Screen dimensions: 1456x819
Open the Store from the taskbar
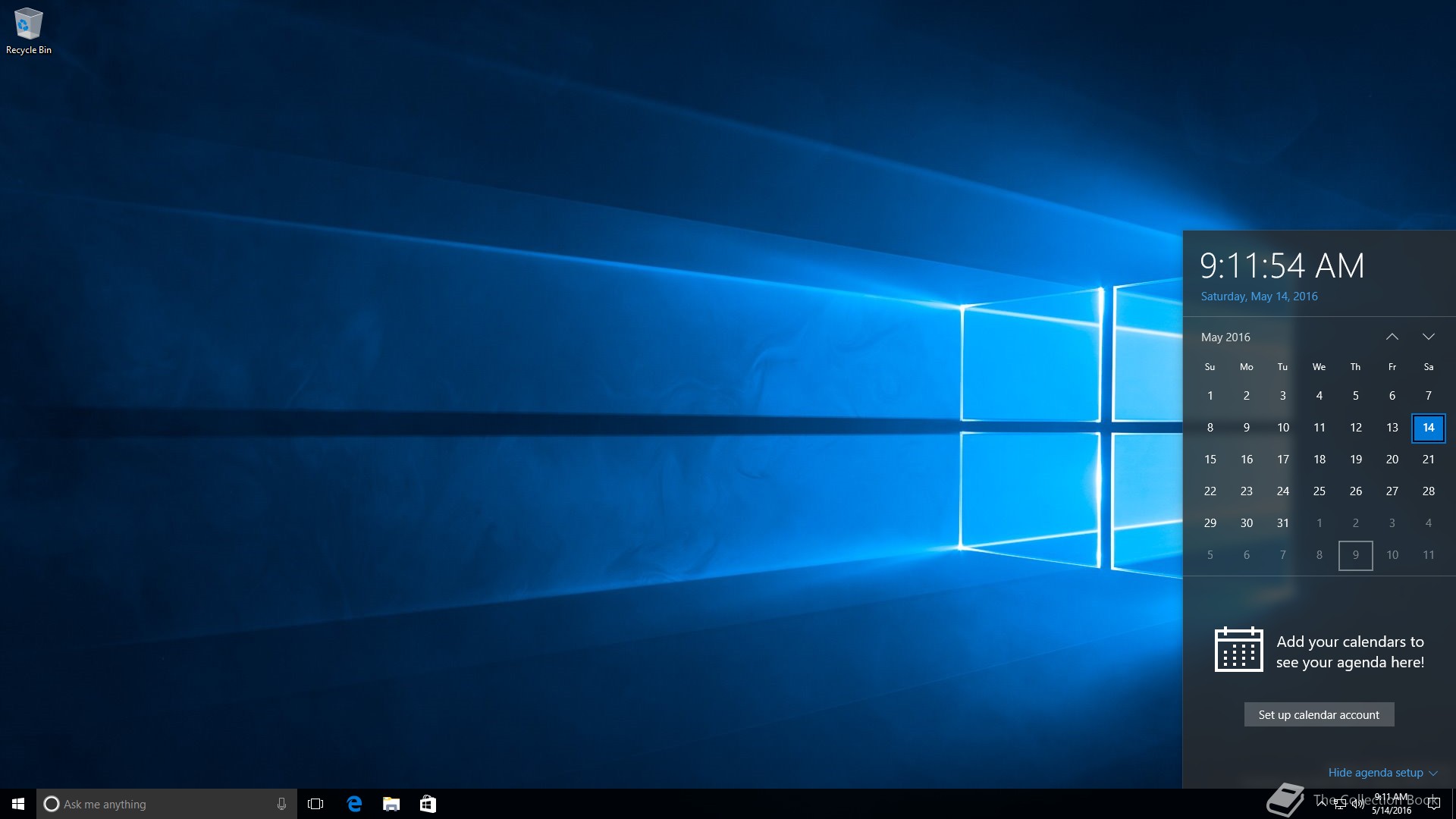(428, 804)
